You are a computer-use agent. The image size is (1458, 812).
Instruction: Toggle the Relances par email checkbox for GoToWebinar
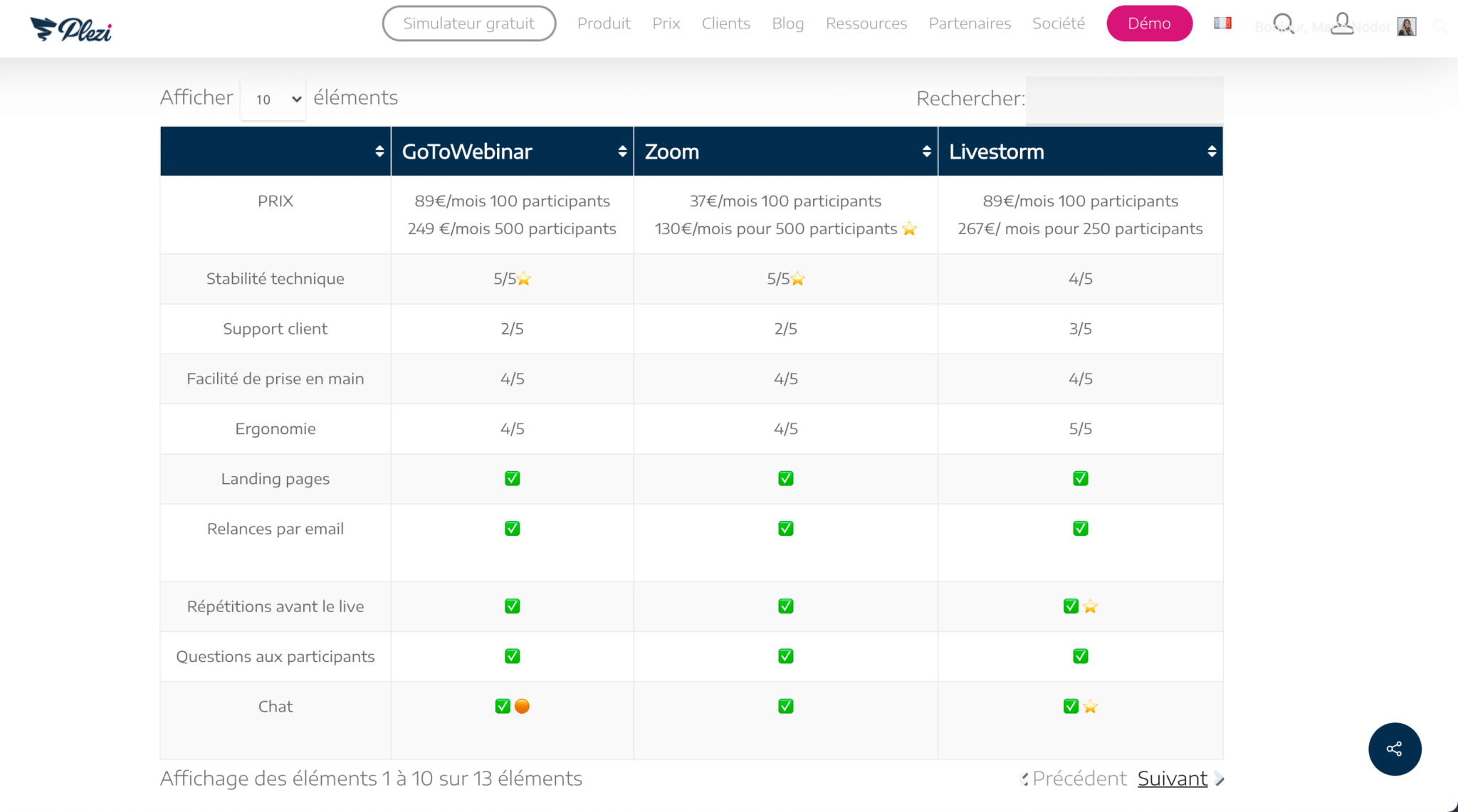pos(512,529)
